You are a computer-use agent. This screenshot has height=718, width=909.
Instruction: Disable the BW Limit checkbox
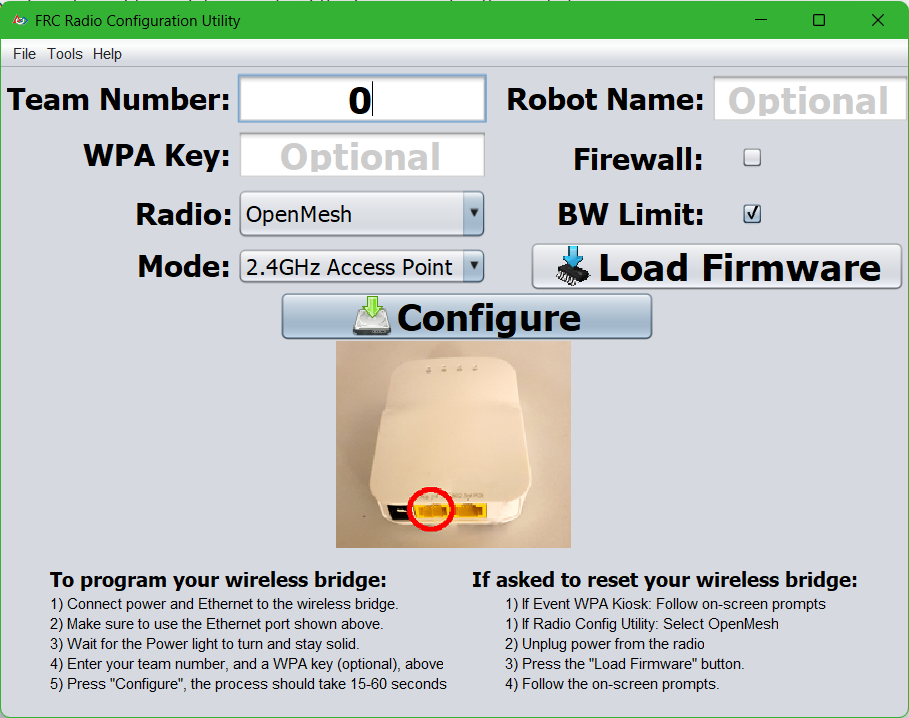click(751, 213)
